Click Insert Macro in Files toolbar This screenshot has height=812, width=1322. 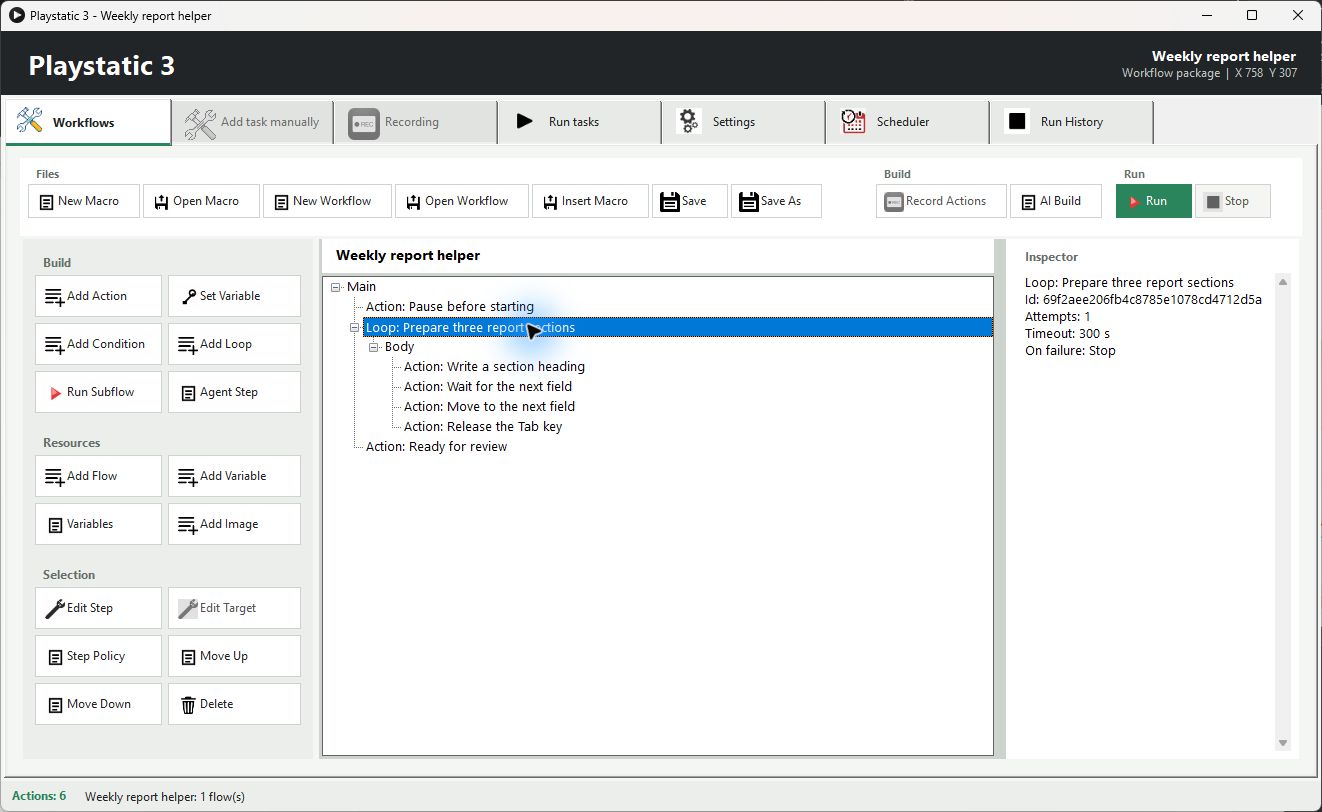click(x=590, y=201)
